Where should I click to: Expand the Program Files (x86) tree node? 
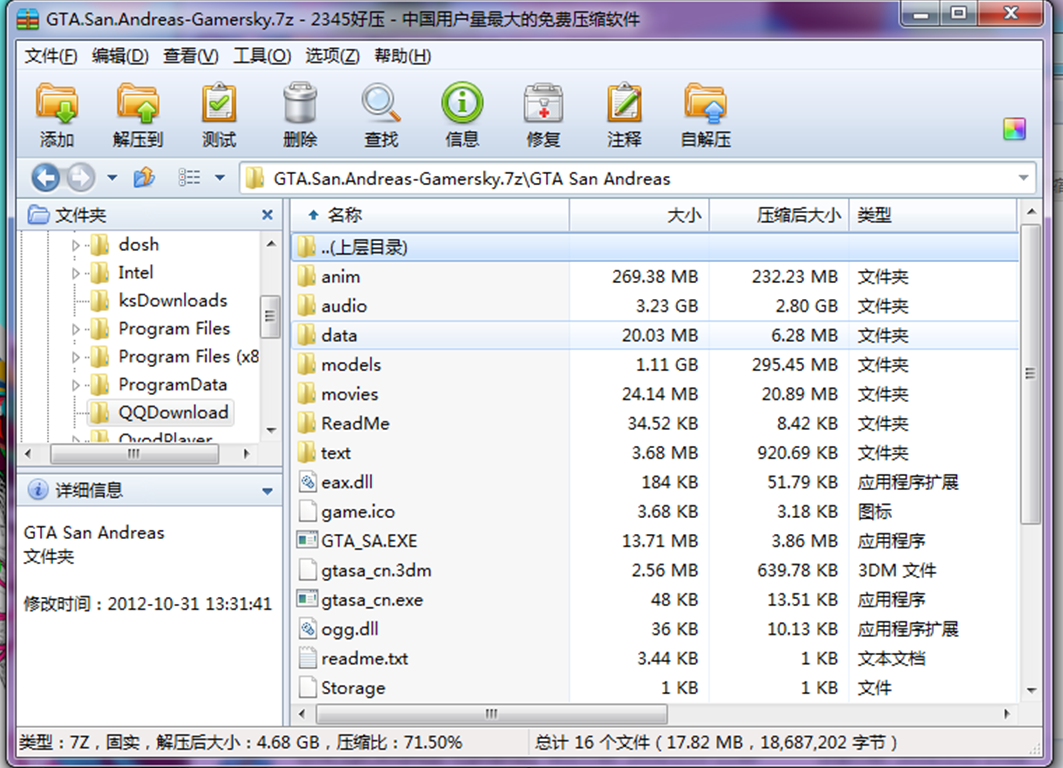pyautogui.click(x=76, y=357)
